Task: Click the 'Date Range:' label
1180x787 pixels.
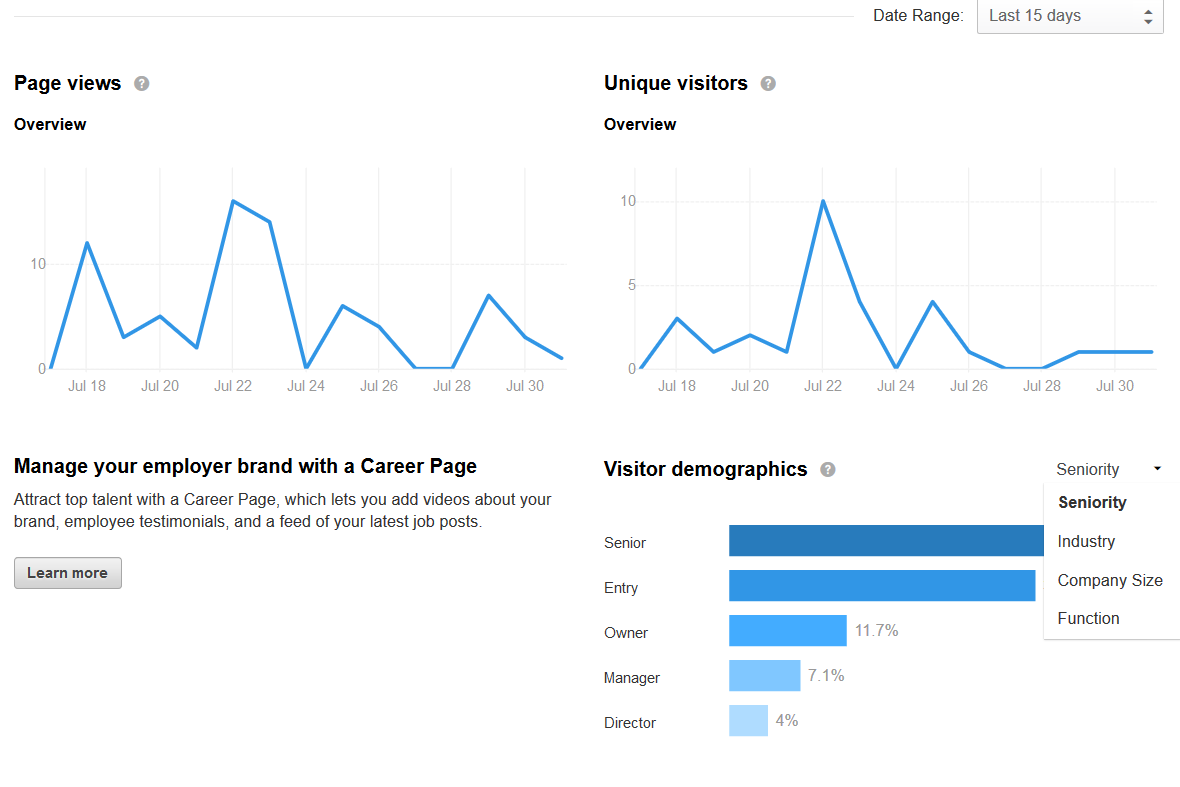Action: pos(918,16)
